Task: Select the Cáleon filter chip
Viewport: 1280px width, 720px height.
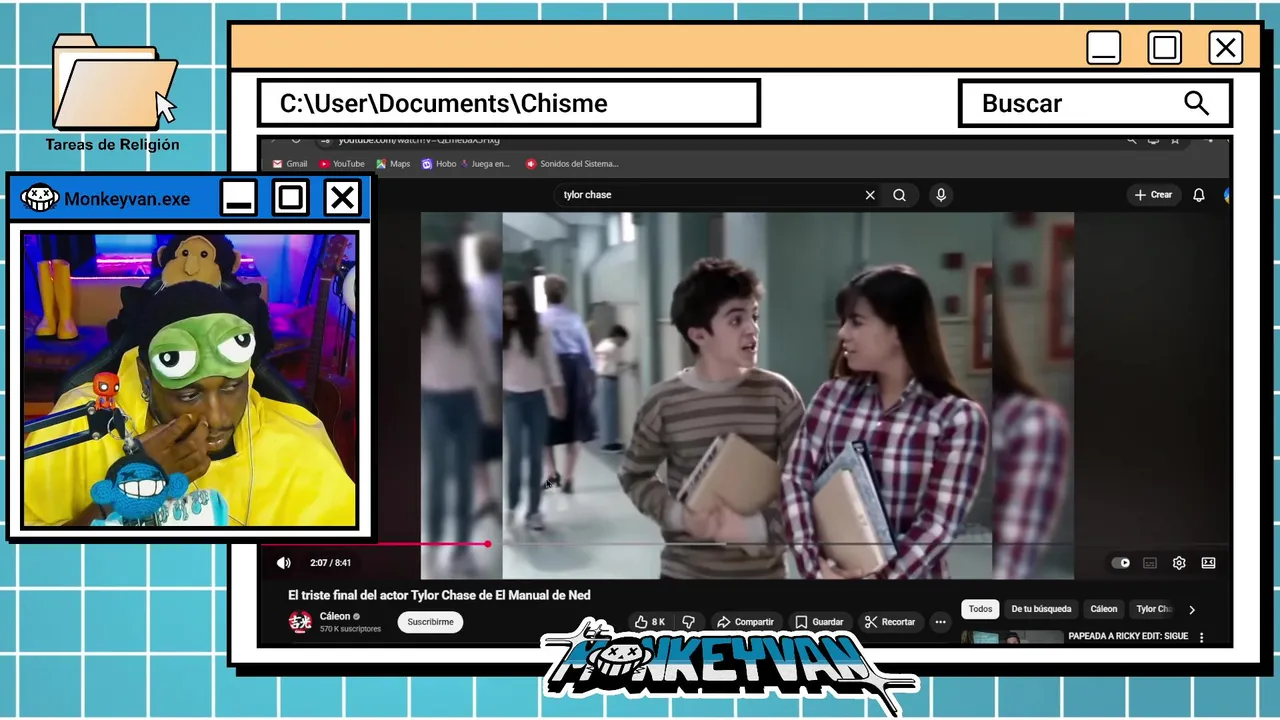Action: point(1104,609)
